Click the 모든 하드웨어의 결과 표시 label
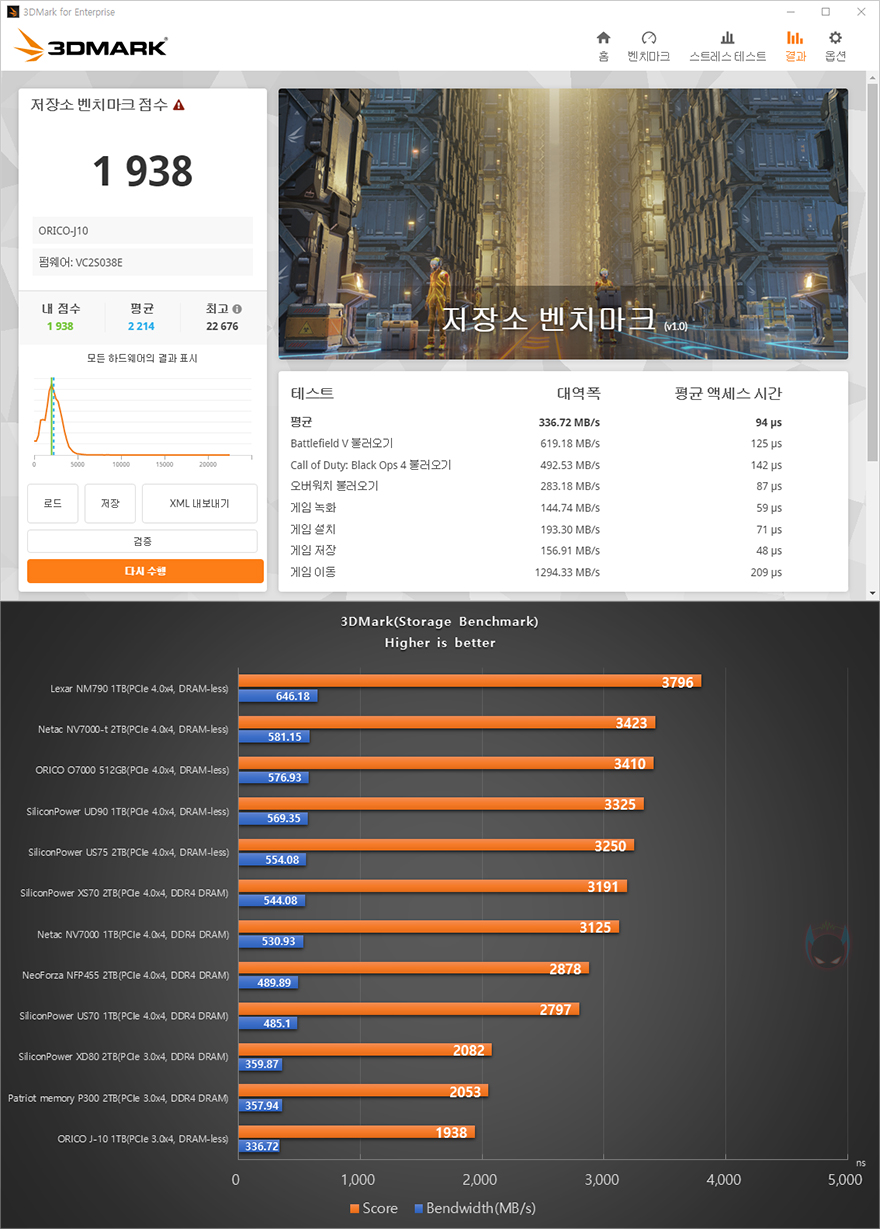Screen dimensions: 880x1229 tap(142, 358)
